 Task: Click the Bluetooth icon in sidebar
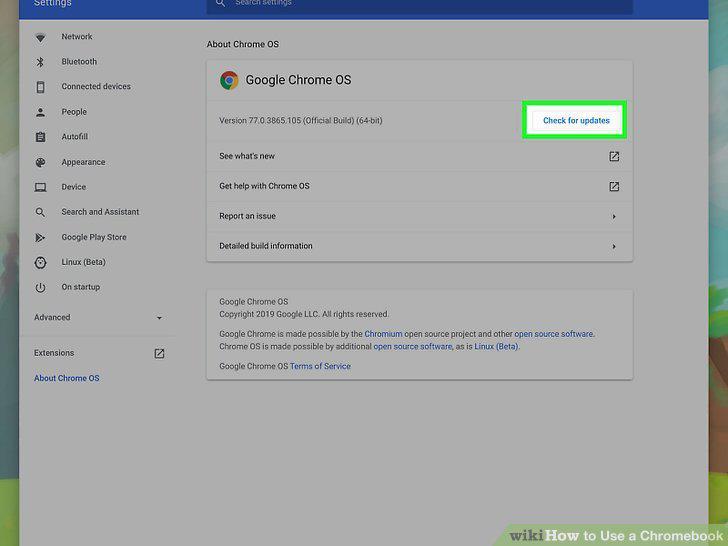coord(40,62)
